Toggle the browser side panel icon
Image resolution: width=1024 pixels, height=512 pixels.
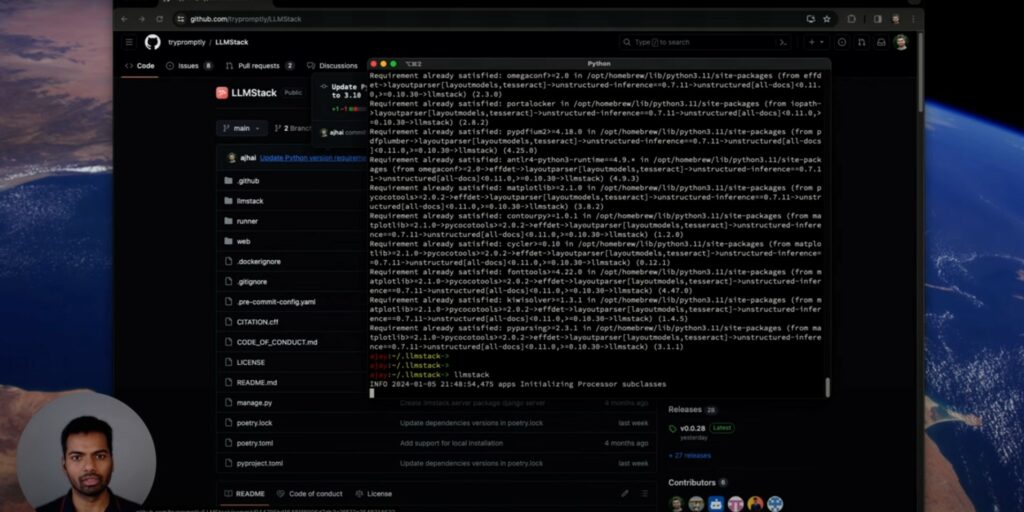(x=878, y=19)
